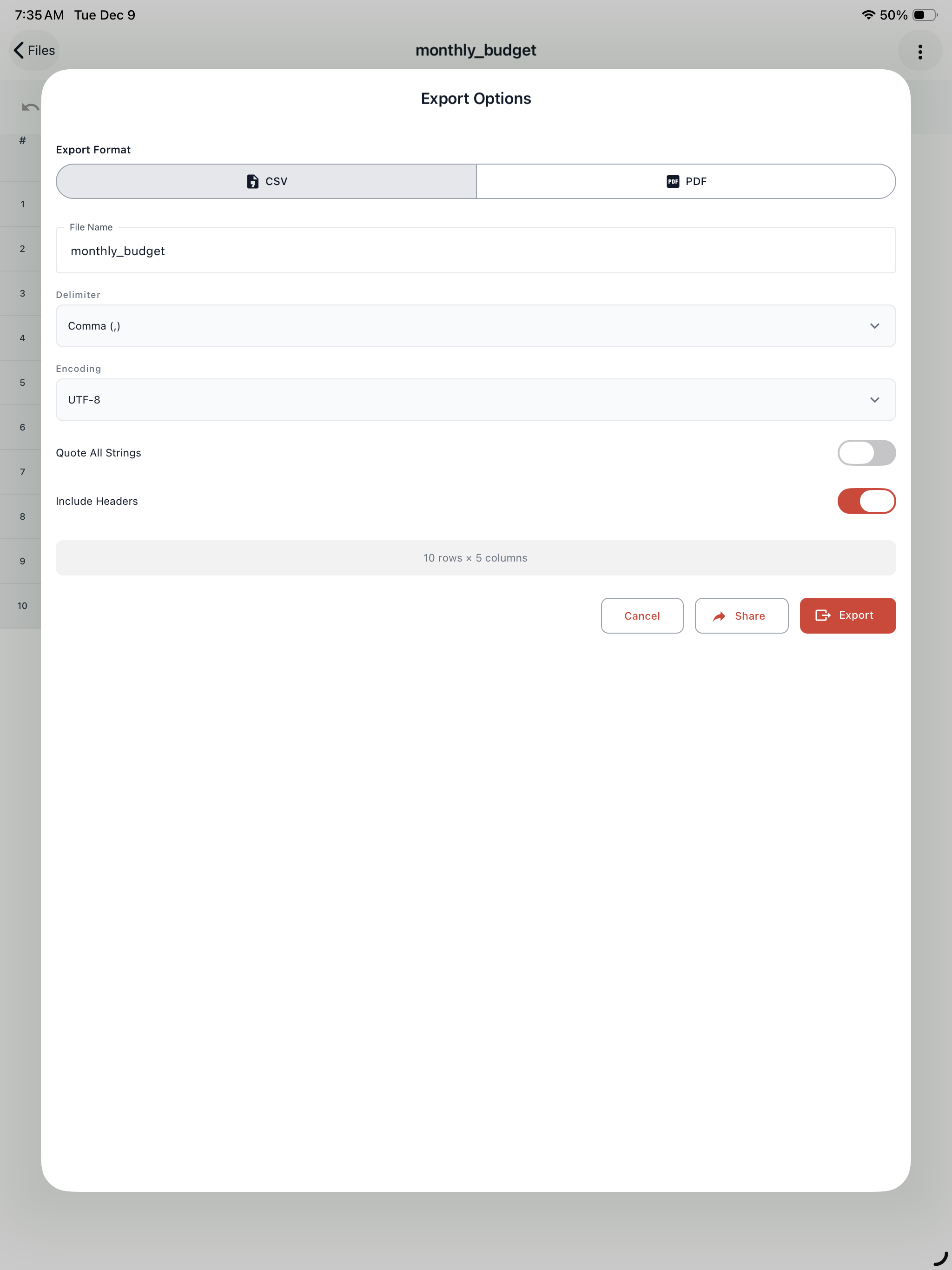The image size is (952, 1270).
Task: Open the three-dot more menu
Action: 920,52
